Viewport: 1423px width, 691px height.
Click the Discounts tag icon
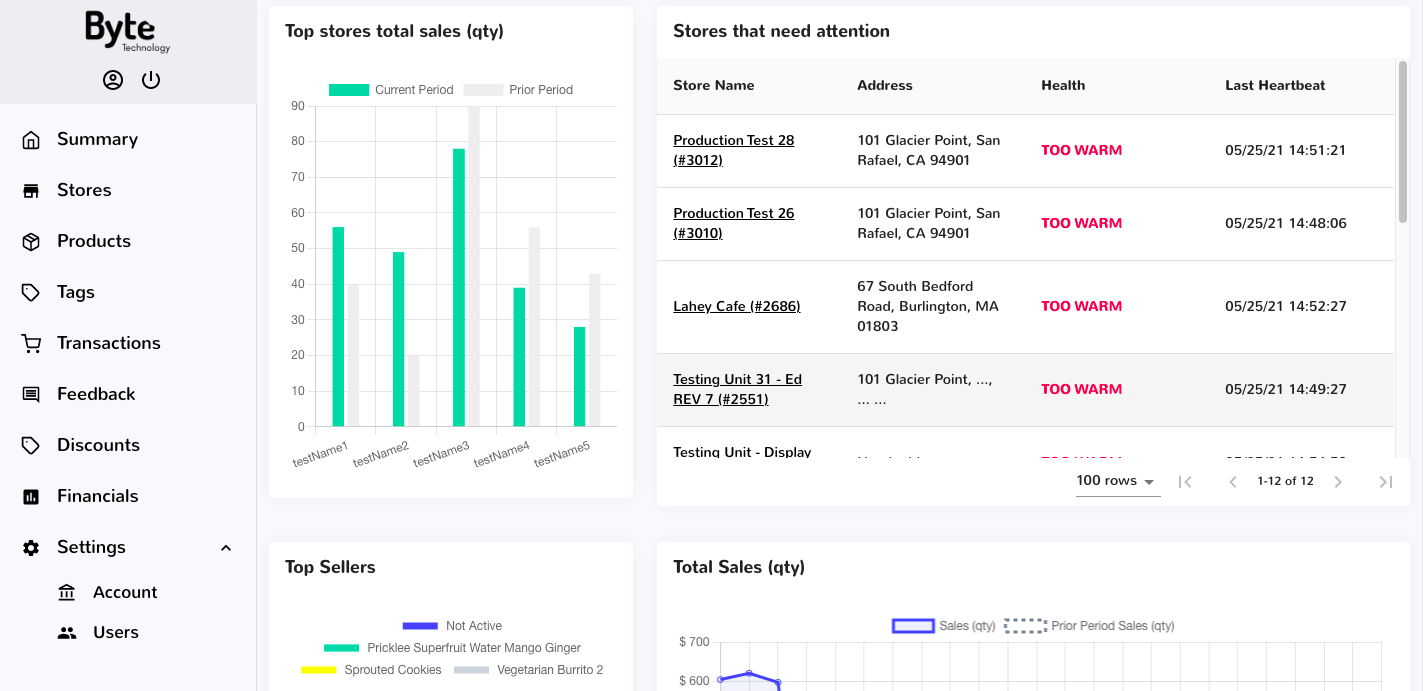tap(31, 446)
